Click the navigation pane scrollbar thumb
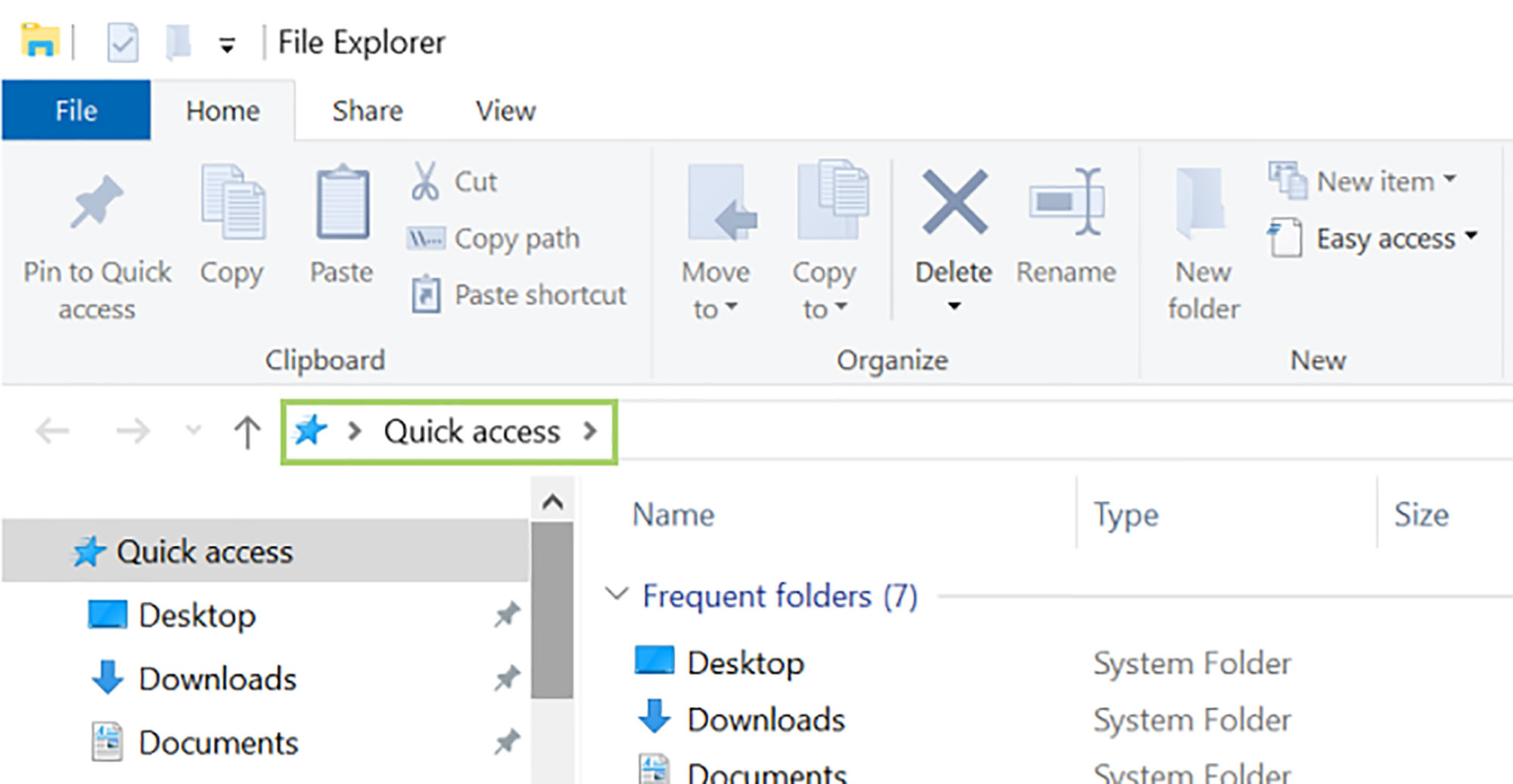The width and height of the screenshot is (1513, 784). coord(552,609)
